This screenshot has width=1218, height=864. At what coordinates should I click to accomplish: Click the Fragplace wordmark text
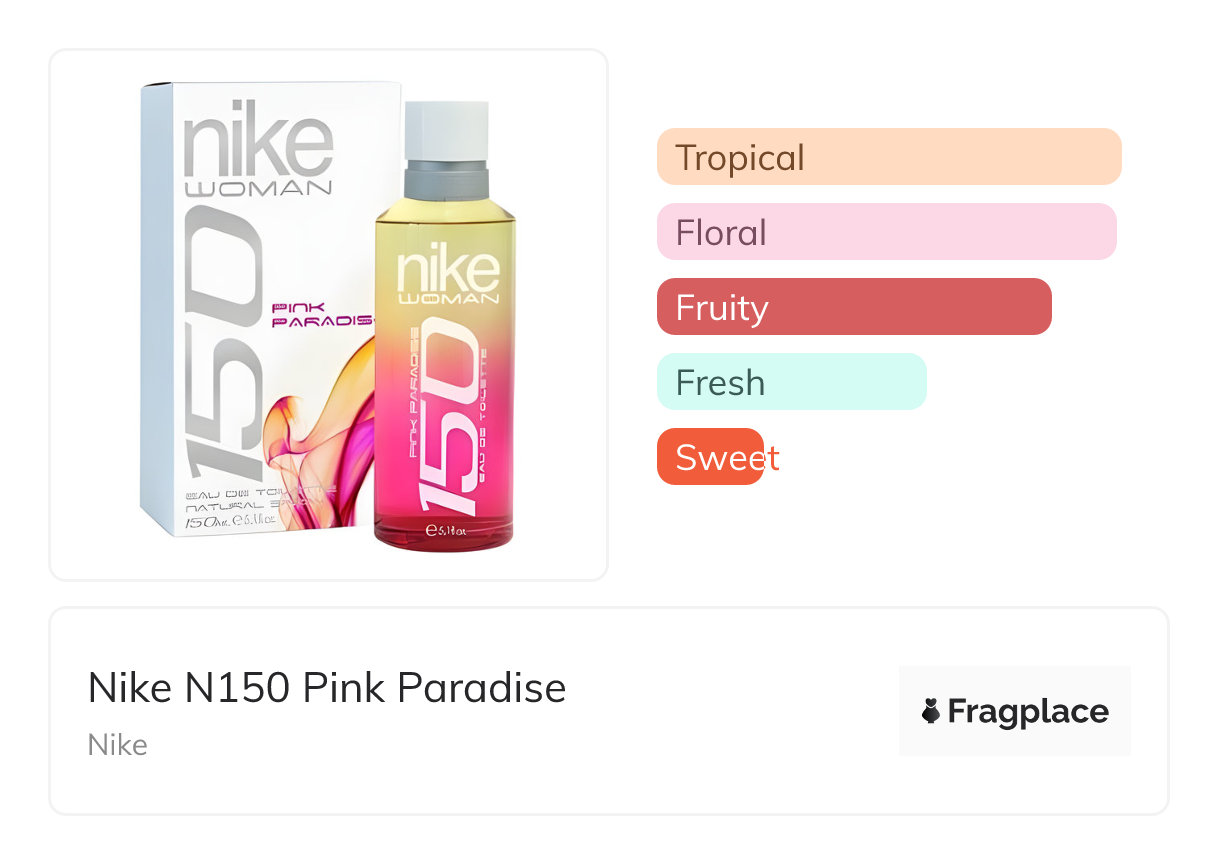pos(1027,711)
